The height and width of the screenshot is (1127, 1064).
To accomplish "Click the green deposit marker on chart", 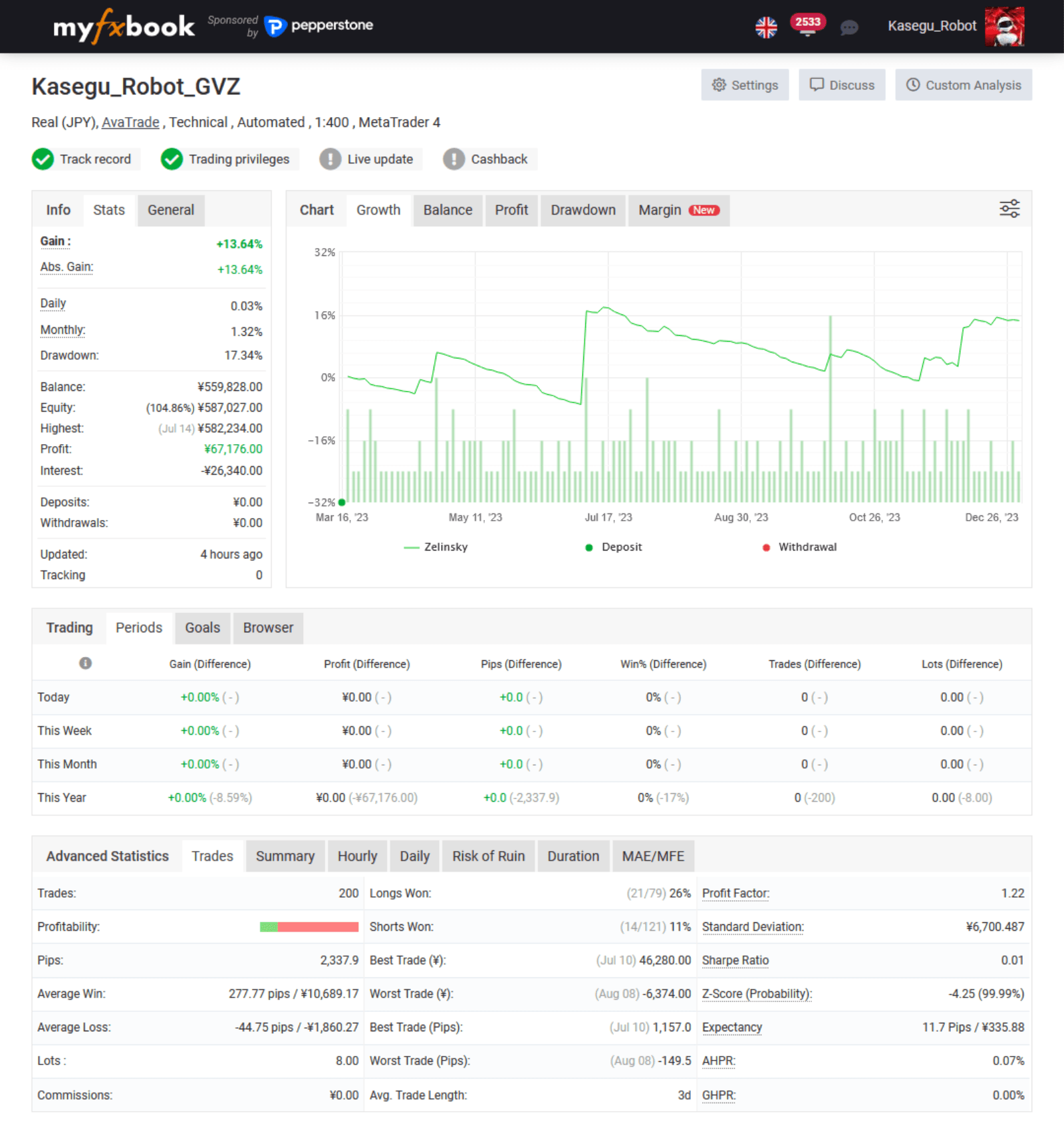I will point(342,503).
